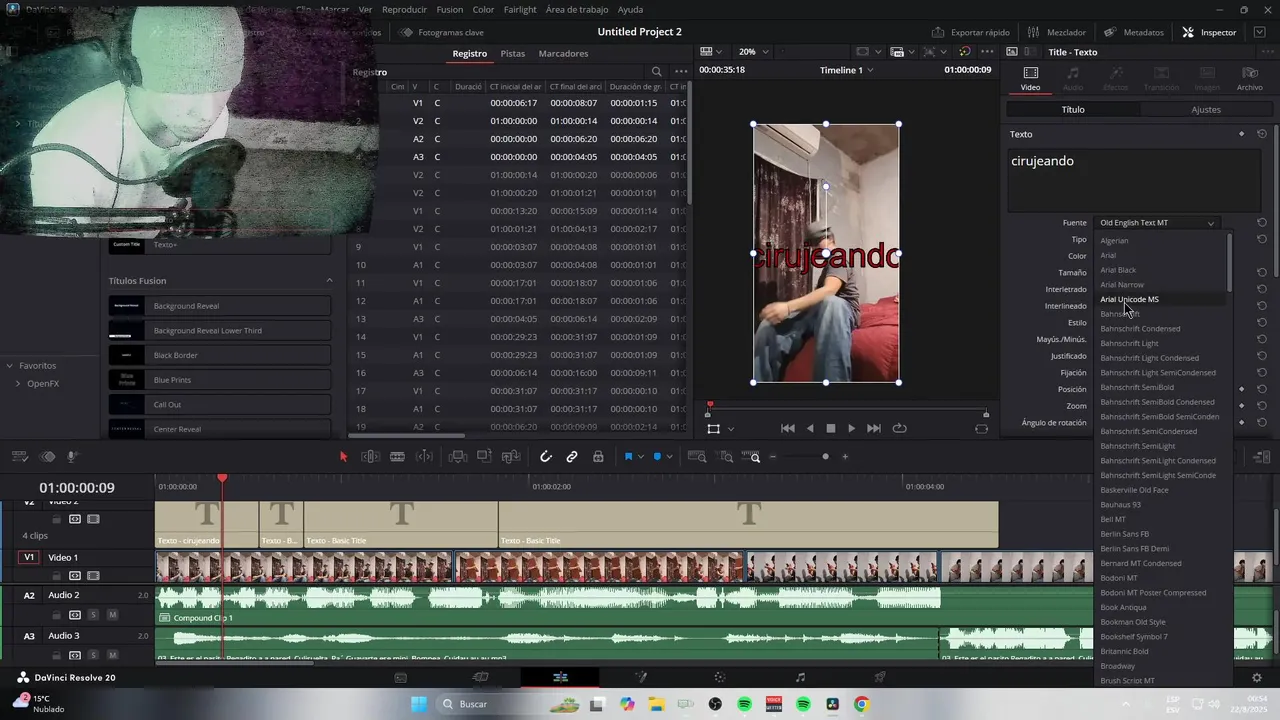Reset the Fuente parameter
This screenshot has height=720, width=1280.
(1262, 223)
